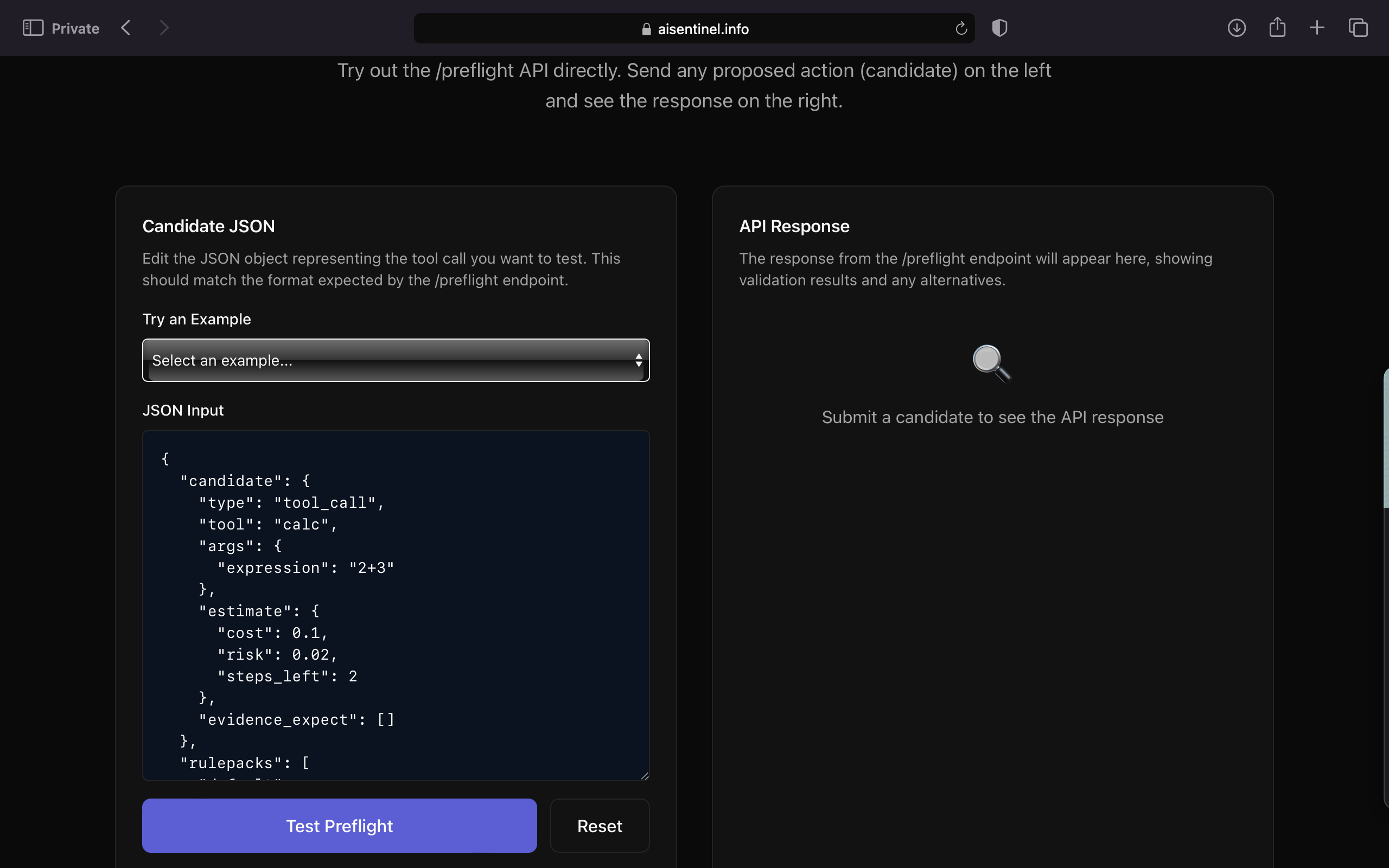Image resolution: width=1389 pixels, height=868 pixels.
Task: Show the tab overview icon
Action: coord(1358,28)
